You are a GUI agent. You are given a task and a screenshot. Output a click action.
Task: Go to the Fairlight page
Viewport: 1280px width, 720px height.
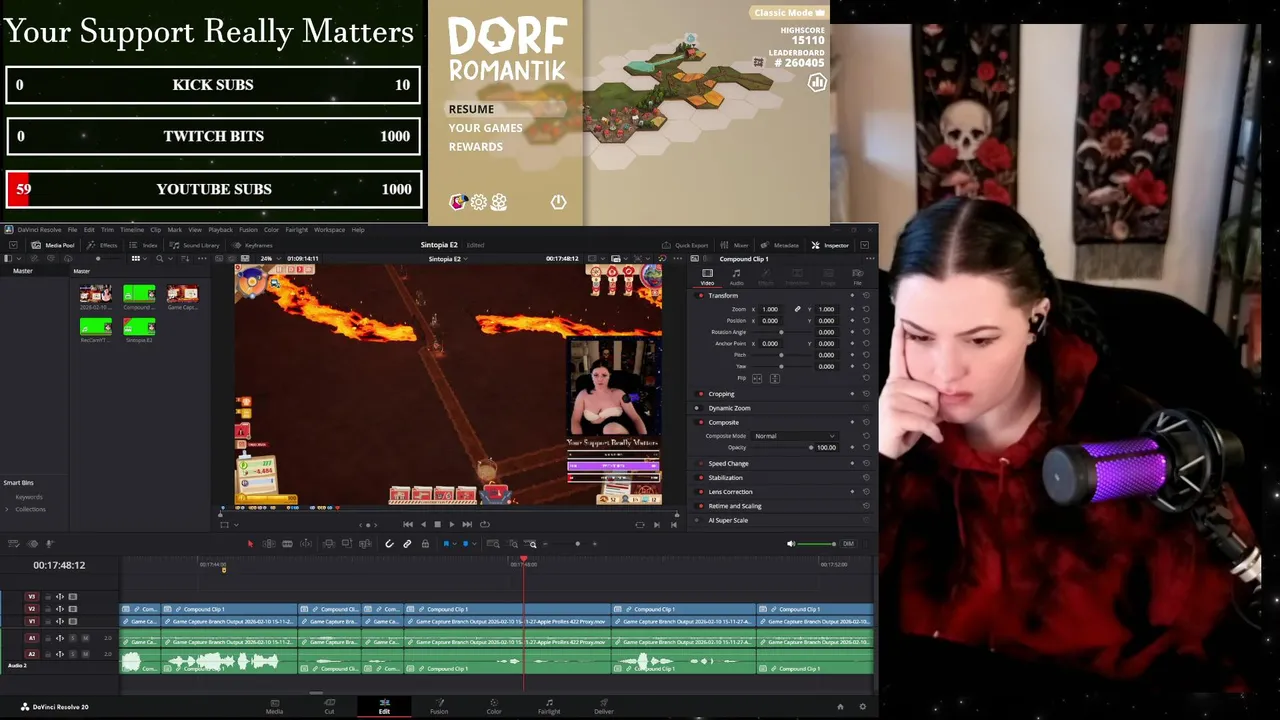(549, 706)
